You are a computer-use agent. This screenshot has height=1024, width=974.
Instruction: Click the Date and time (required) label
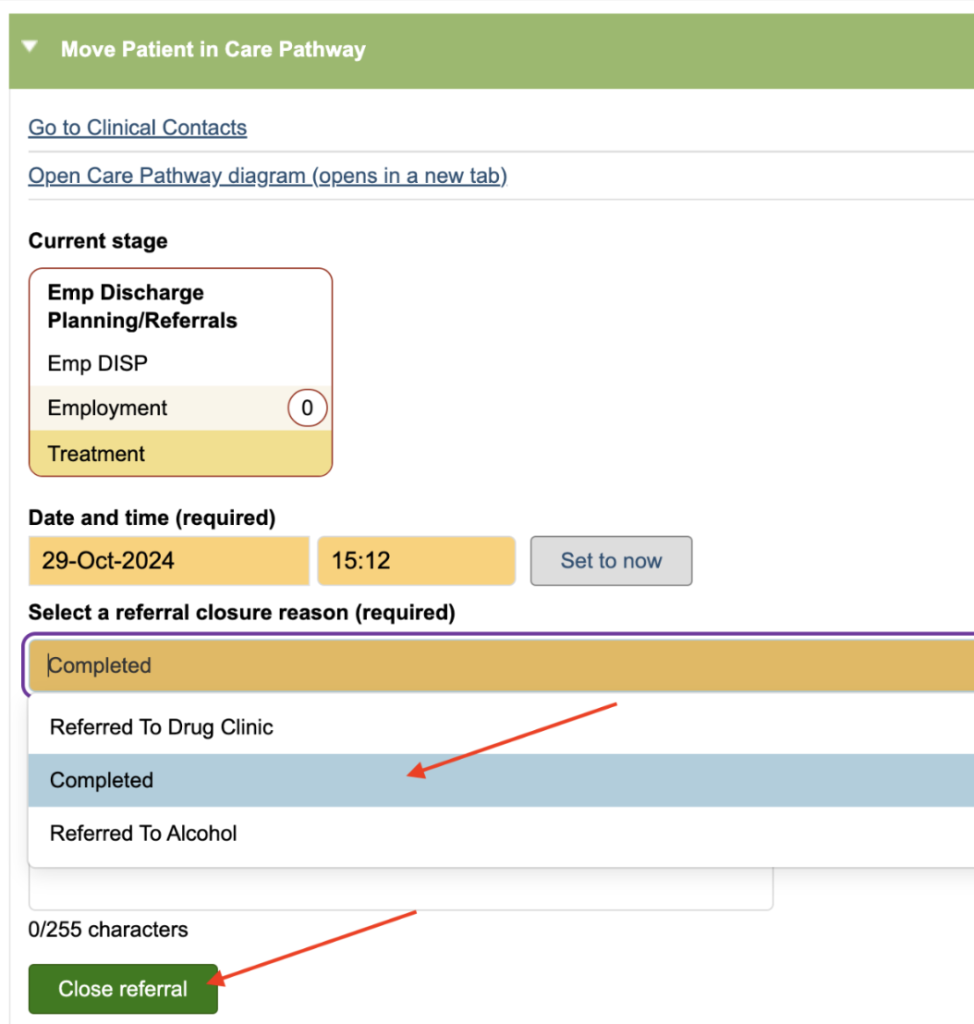[x=151, y=518]
